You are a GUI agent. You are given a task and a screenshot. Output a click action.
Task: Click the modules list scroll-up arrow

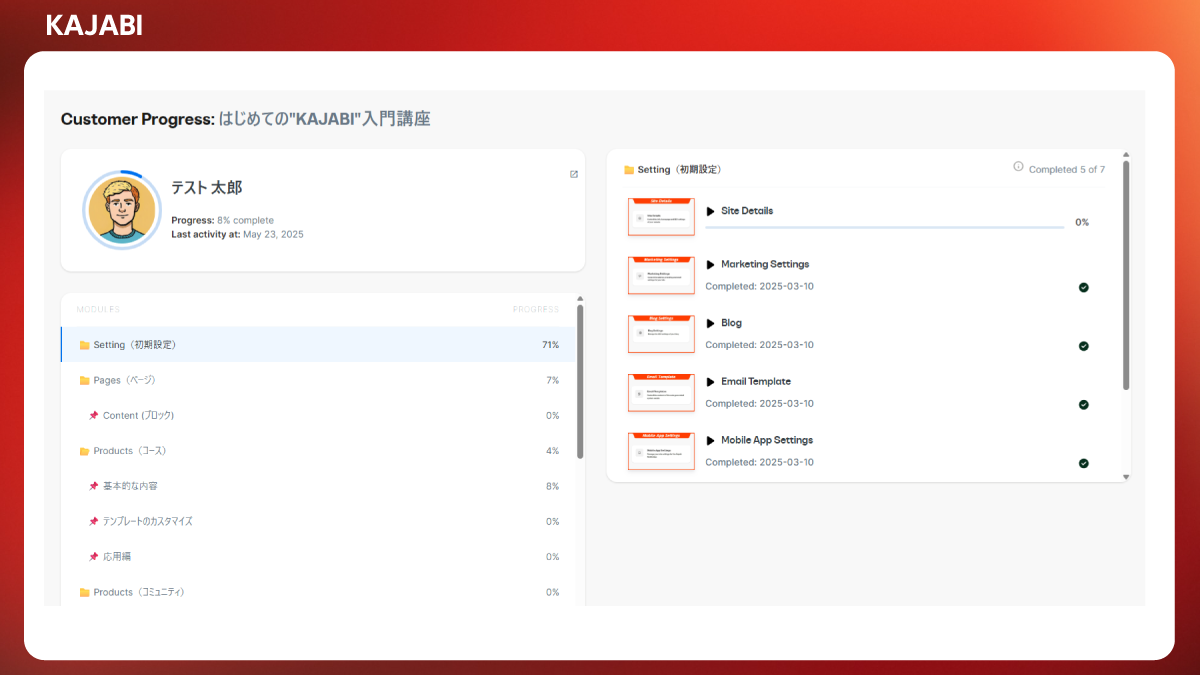coord(580,299)
